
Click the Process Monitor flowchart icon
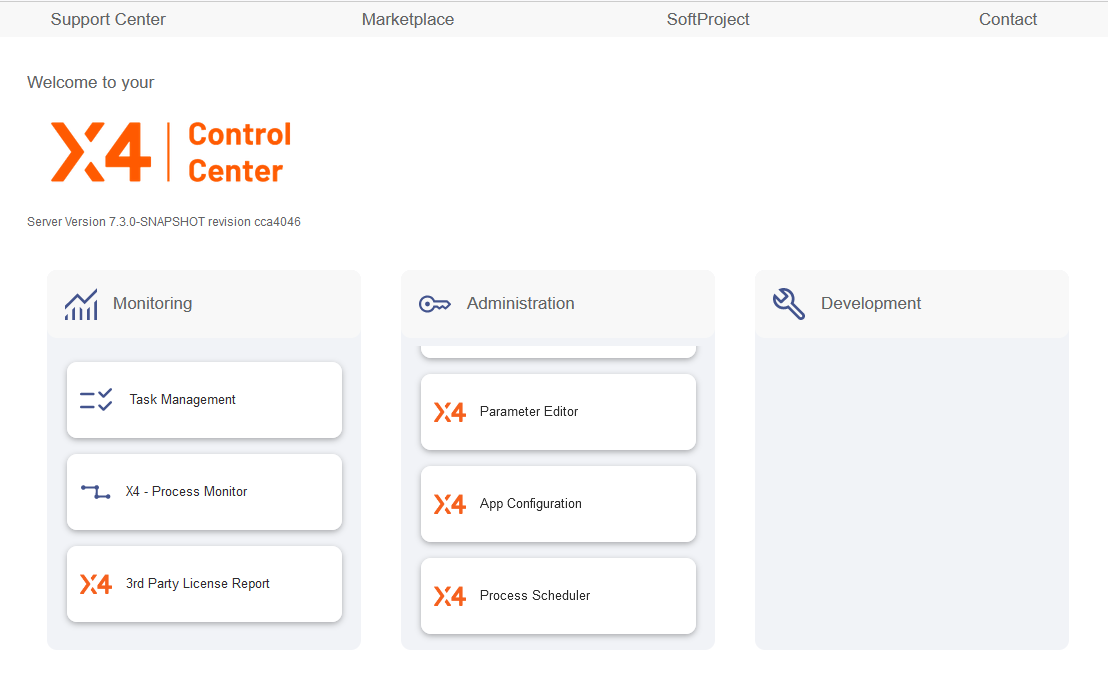(x=95, y=491)
